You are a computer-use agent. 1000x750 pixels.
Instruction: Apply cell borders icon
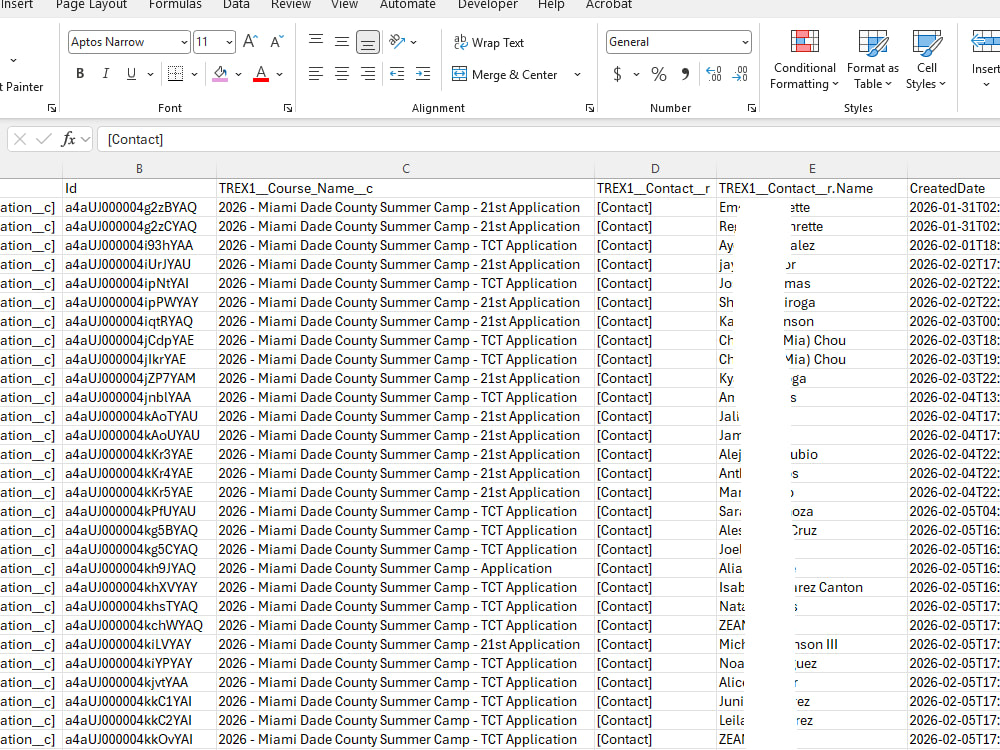click(x=175, y=74)
